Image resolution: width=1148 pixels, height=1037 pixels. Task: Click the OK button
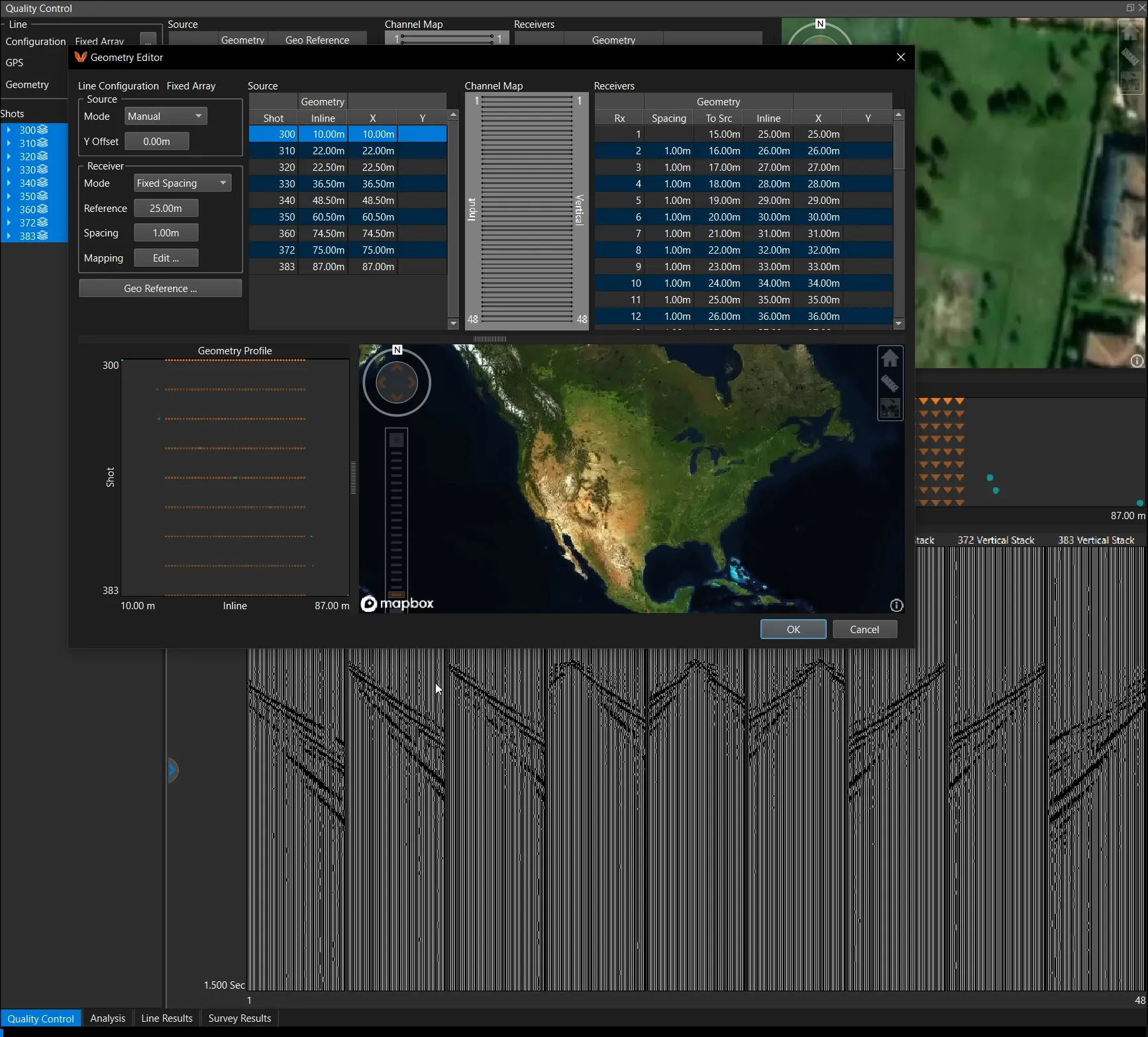(793, 629)
